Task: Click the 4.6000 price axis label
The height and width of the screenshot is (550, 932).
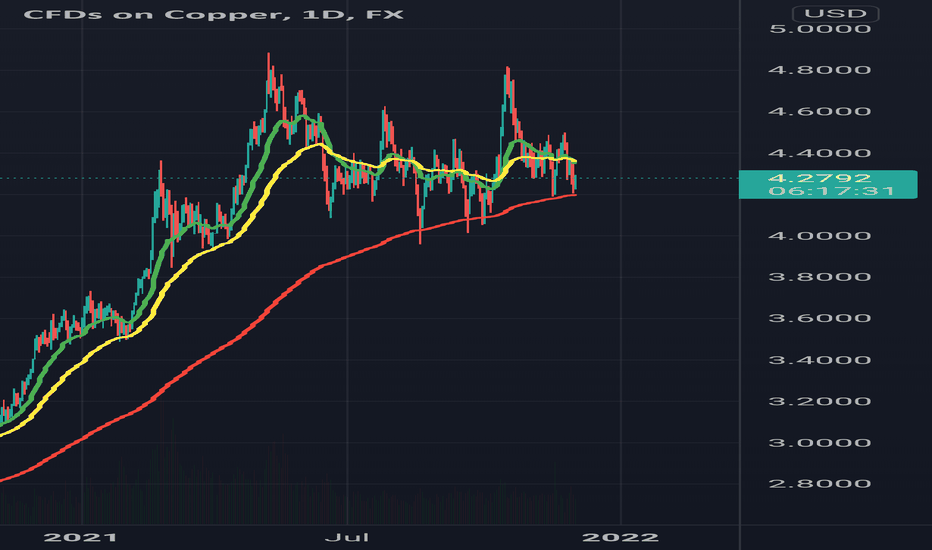Action: pos(820,112)
